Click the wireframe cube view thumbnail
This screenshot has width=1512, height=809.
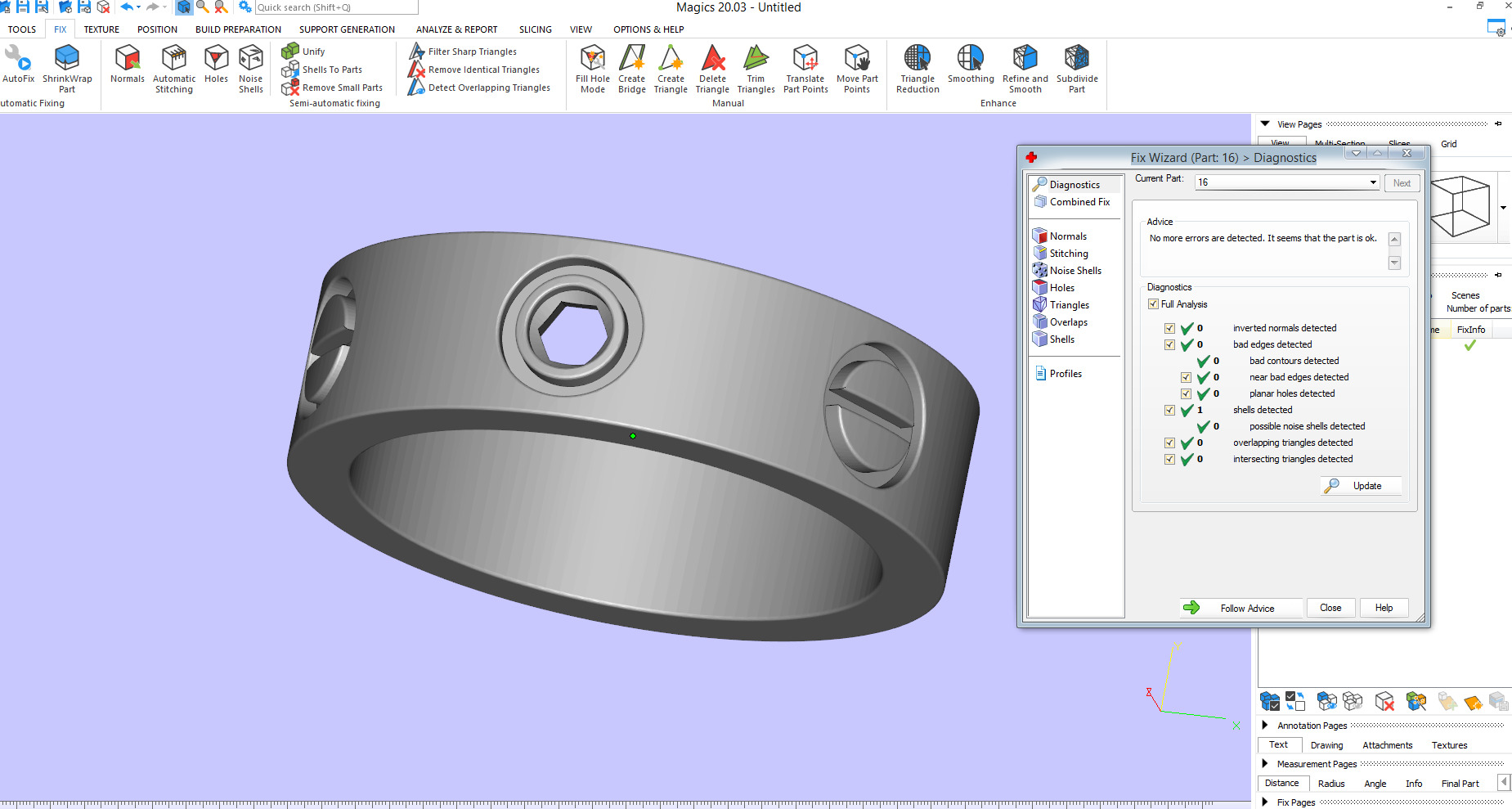[x=1460, y=207]
